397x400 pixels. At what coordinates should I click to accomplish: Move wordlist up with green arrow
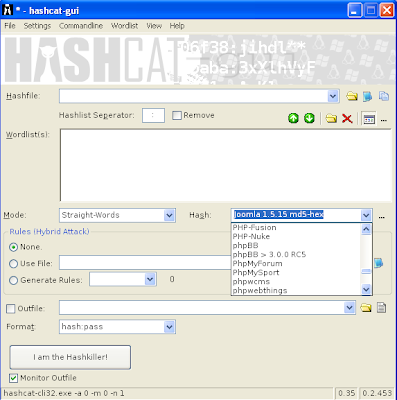(293, 118)
